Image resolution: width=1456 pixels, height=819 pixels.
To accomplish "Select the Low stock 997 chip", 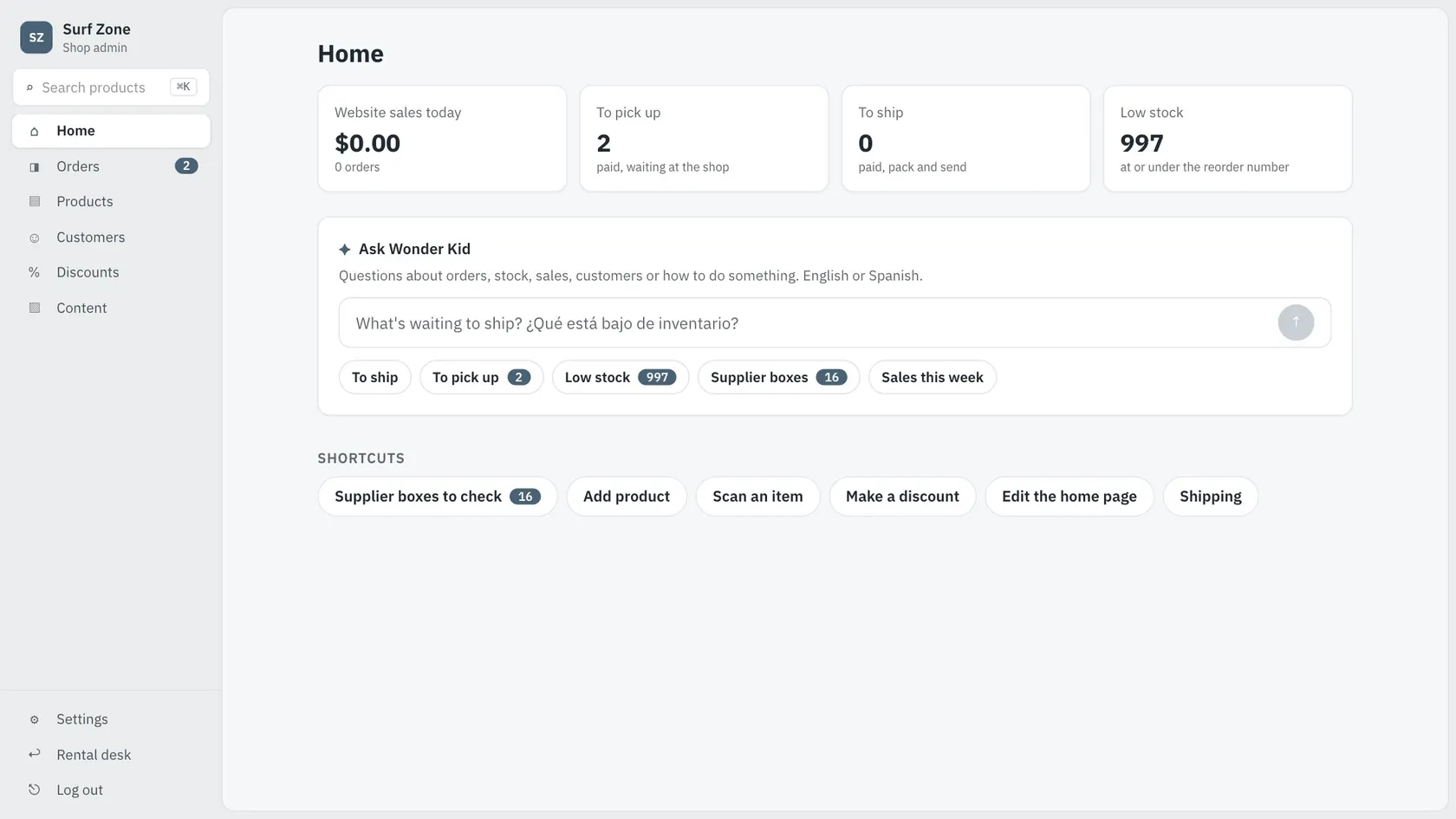I will tap(621, 377).
